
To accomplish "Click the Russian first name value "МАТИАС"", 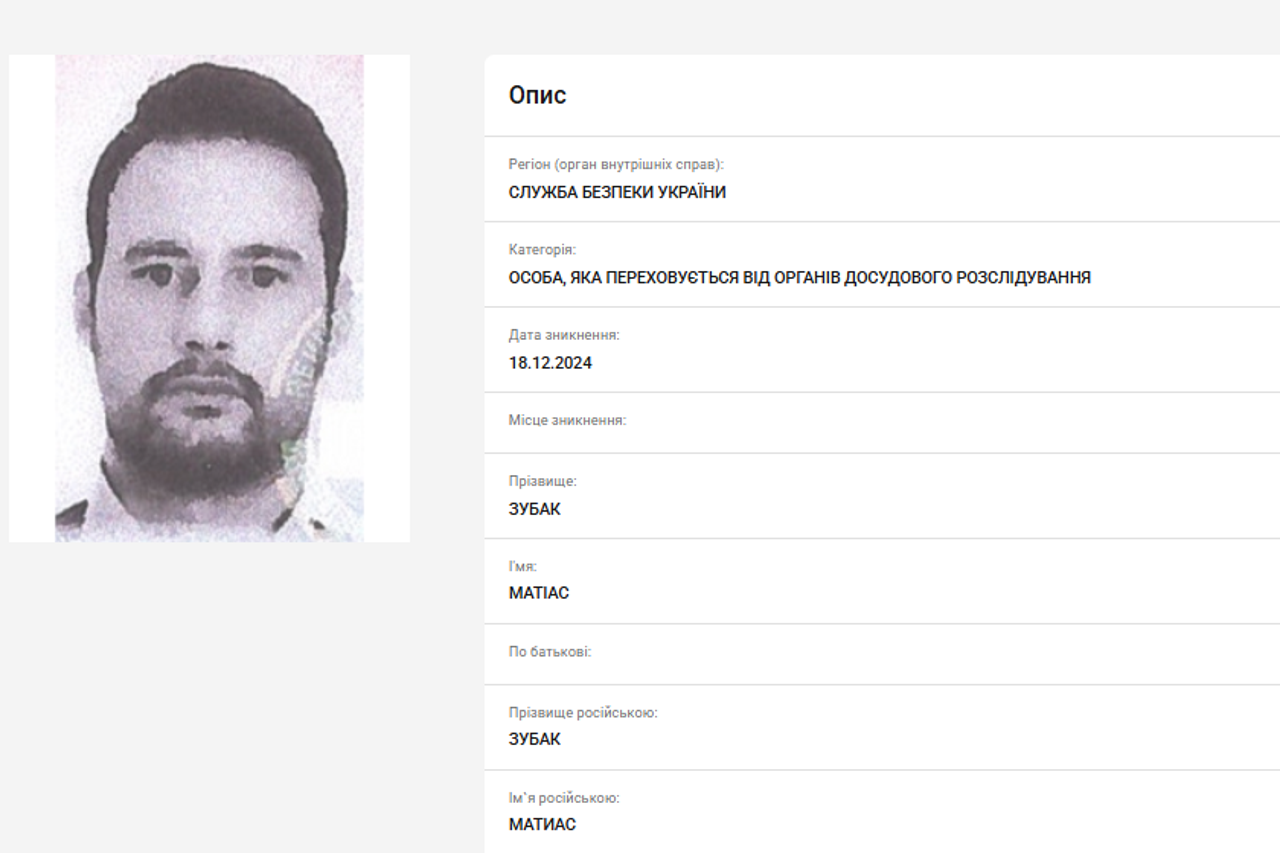I will [542, 825].
